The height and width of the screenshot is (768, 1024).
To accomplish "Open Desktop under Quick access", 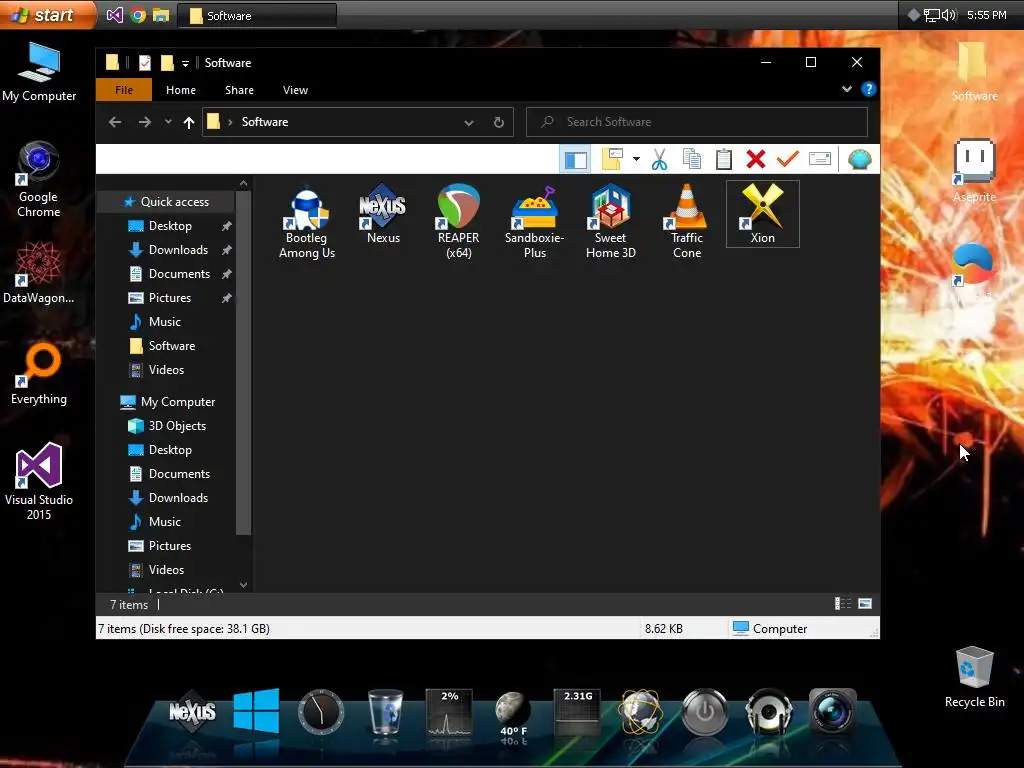I will click(170, 226).
